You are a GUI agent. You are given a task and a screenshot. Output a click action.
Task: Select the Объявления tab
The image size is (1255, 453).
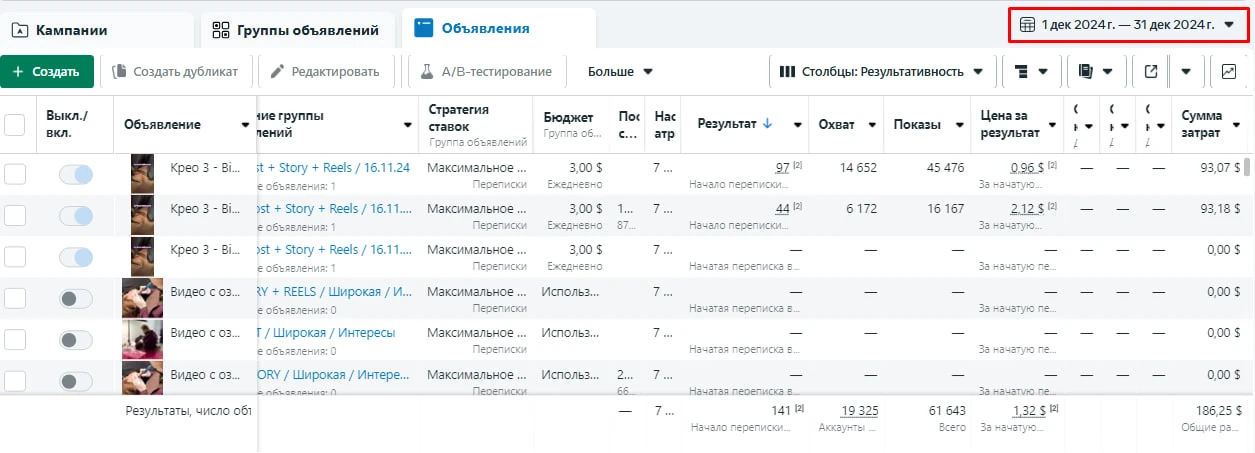pyautogui.click(x=499, y=29)
